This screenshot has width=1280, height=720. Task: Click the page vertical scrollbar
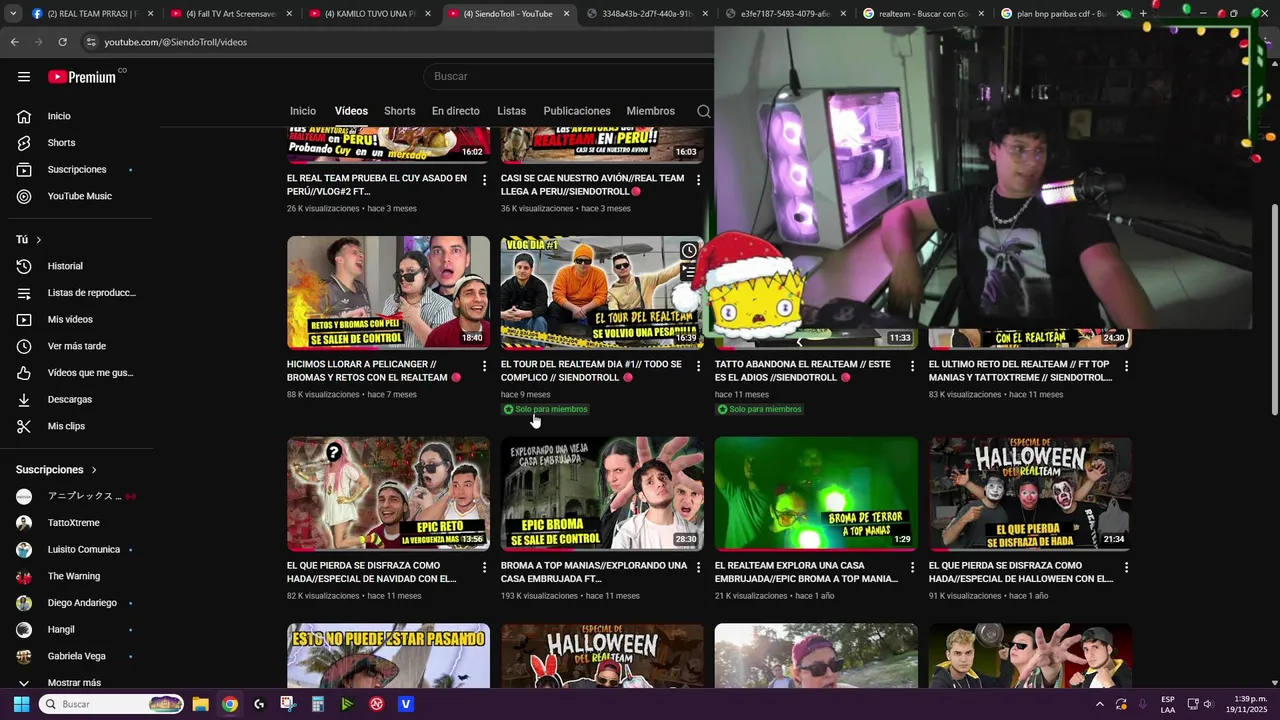coord(1274,310)
